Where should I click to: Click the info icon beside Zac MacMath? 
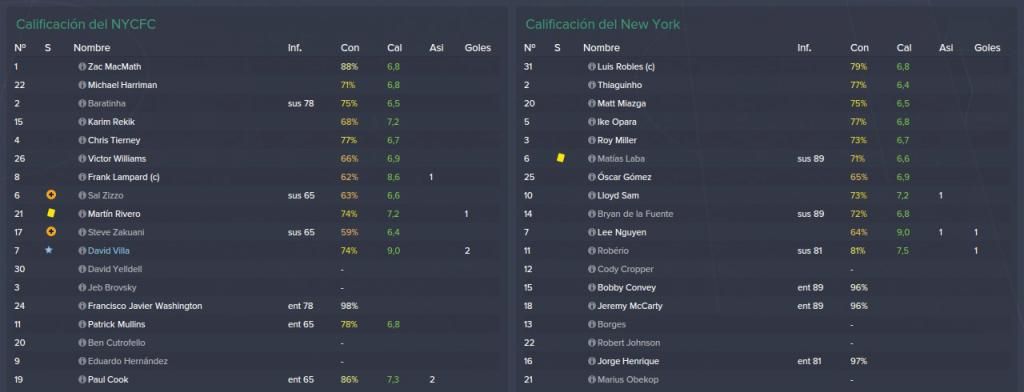(x=82, y=67)
